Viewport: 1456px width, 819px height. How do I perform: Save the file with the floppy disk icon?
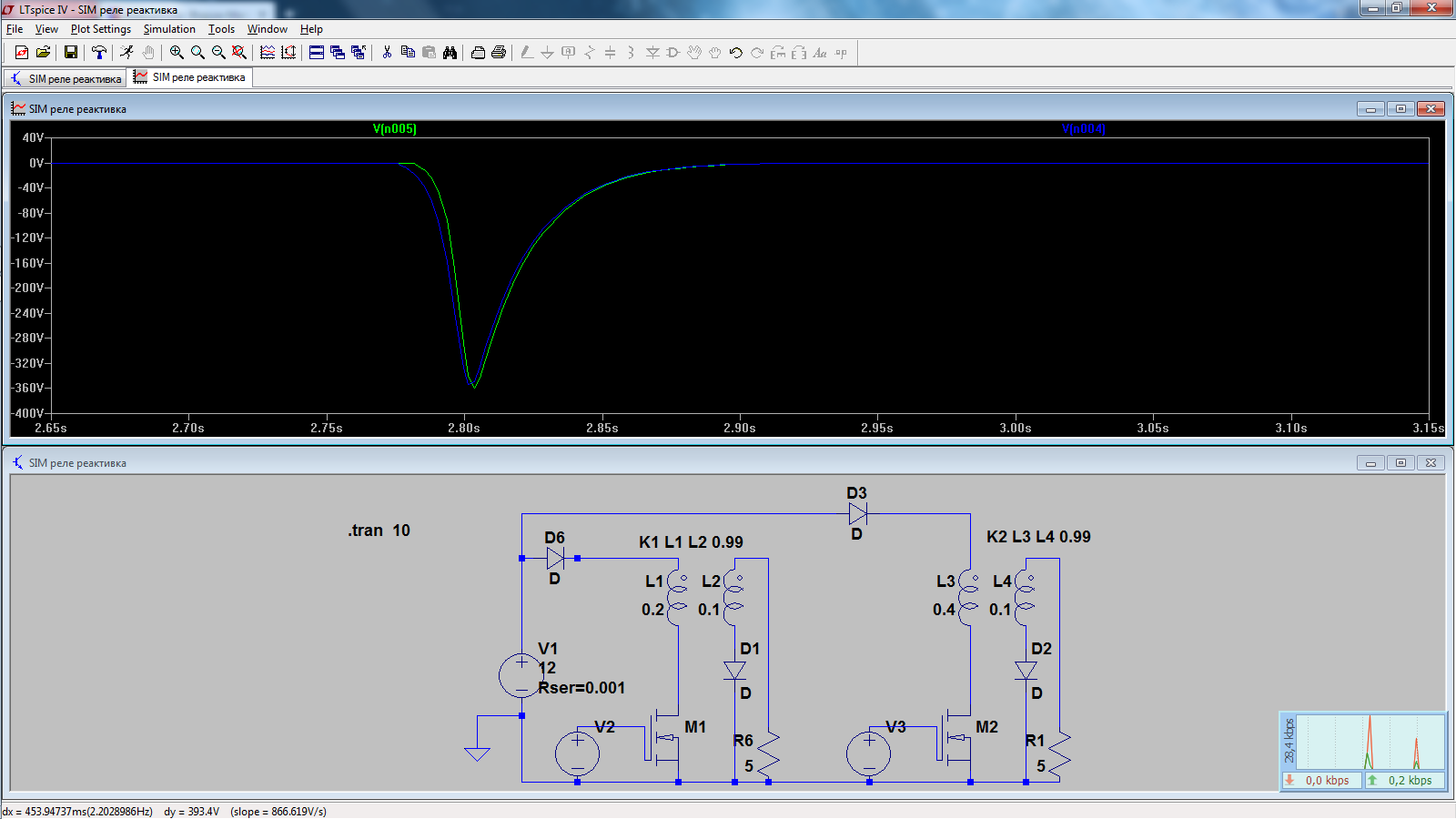(70, 53)
